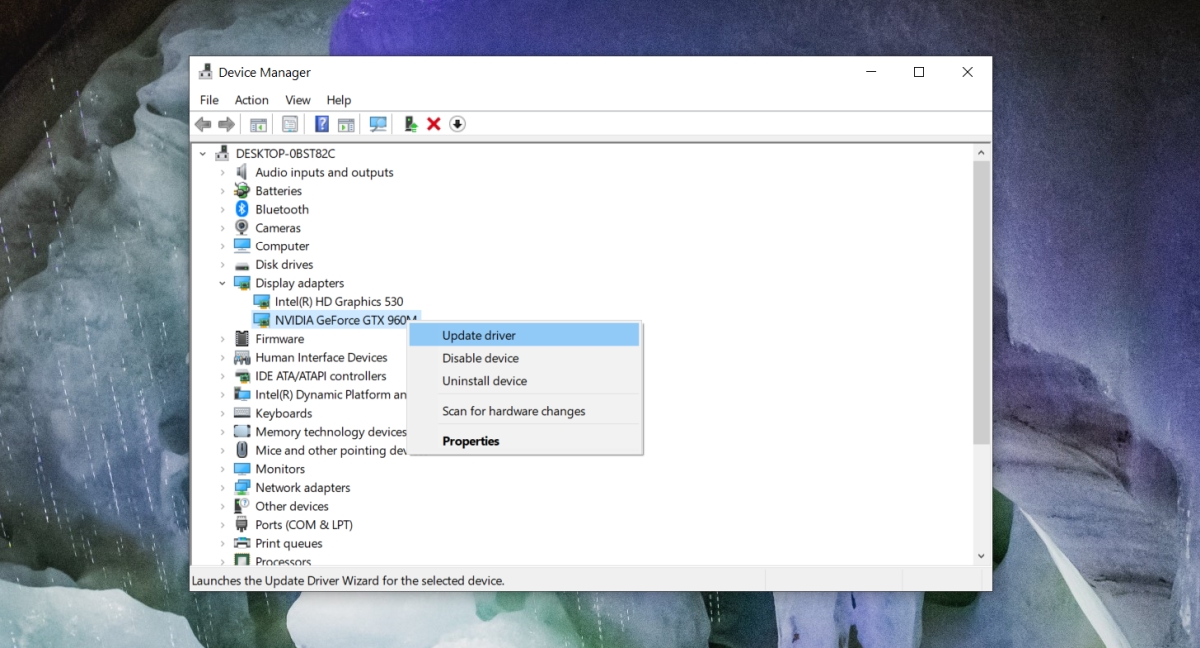Expand the Cameras chevron
This screenshot has height=648, width=1200.
tap(223, 228)
